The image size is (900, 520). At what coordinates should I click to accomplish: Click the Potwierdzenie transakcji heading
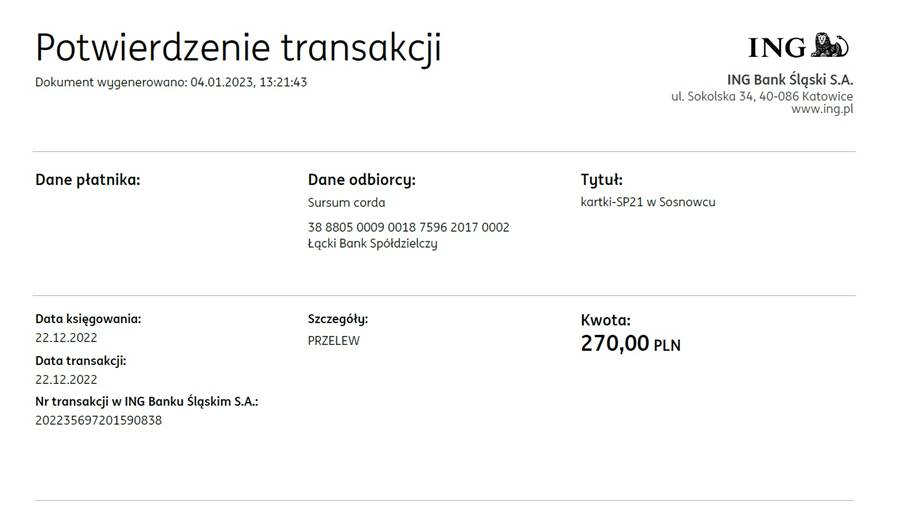coord(238,47)
